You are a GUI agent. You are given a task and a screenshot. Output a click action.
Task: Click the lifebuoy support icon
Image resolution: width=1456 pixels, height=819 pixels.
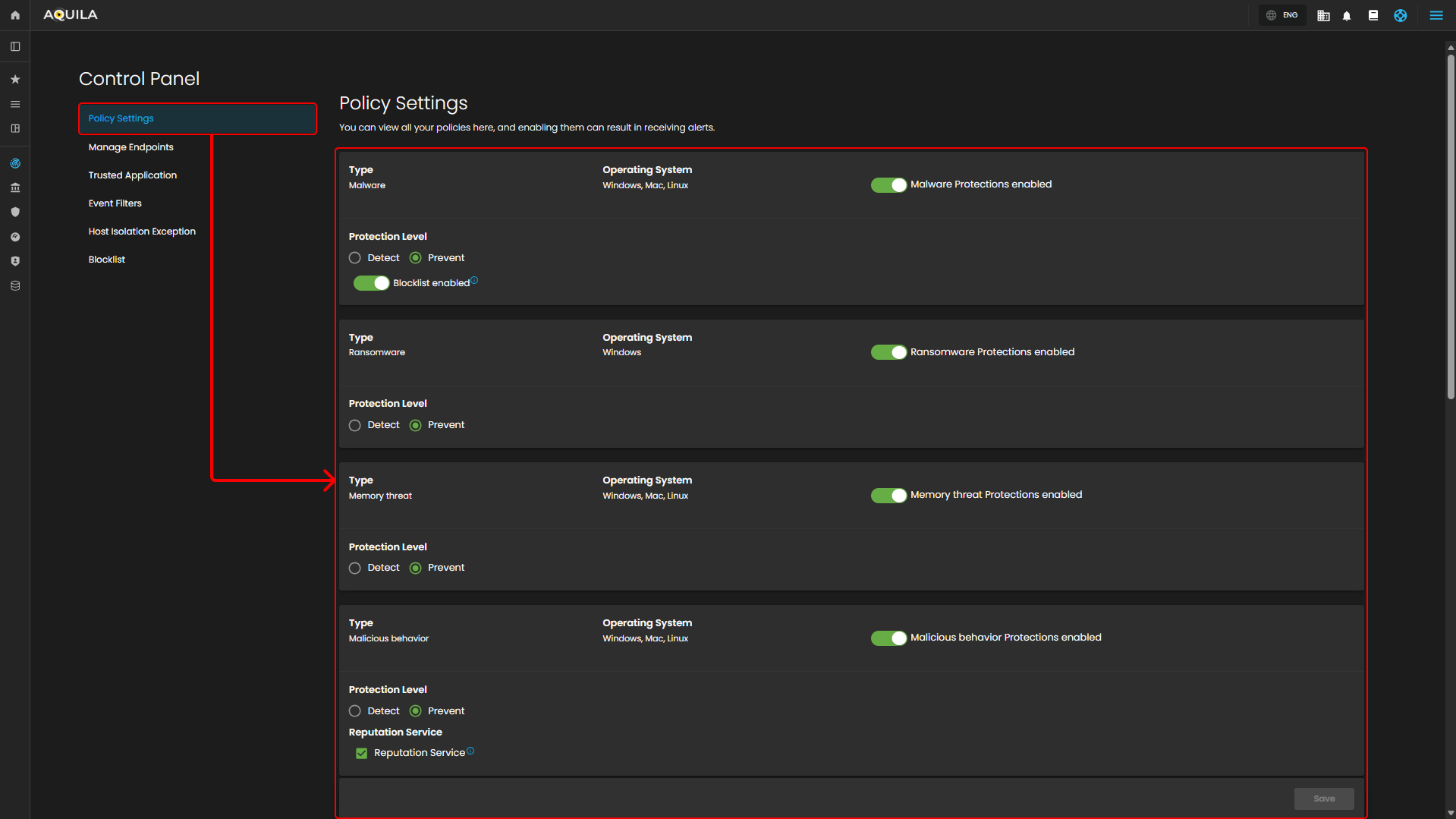coord(1400,16)
